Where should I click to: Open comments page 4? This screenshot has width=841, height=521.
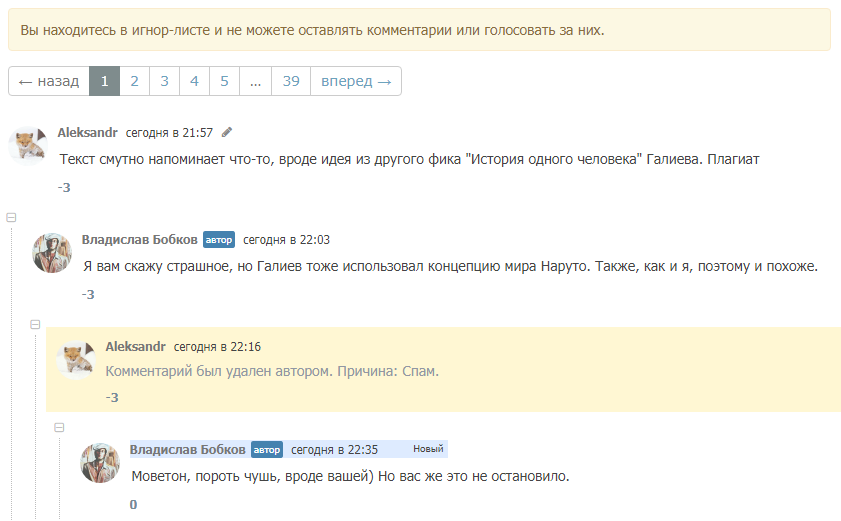(194, 81)
